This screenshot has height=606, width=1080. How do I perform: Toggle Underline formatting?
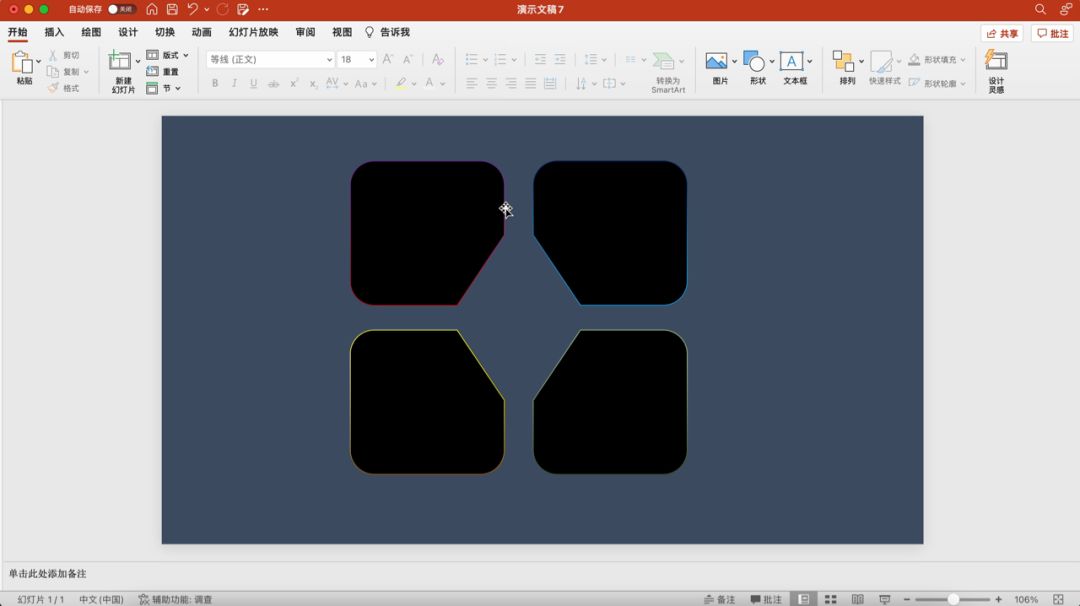pyautogui.click(x=253, y=83)
